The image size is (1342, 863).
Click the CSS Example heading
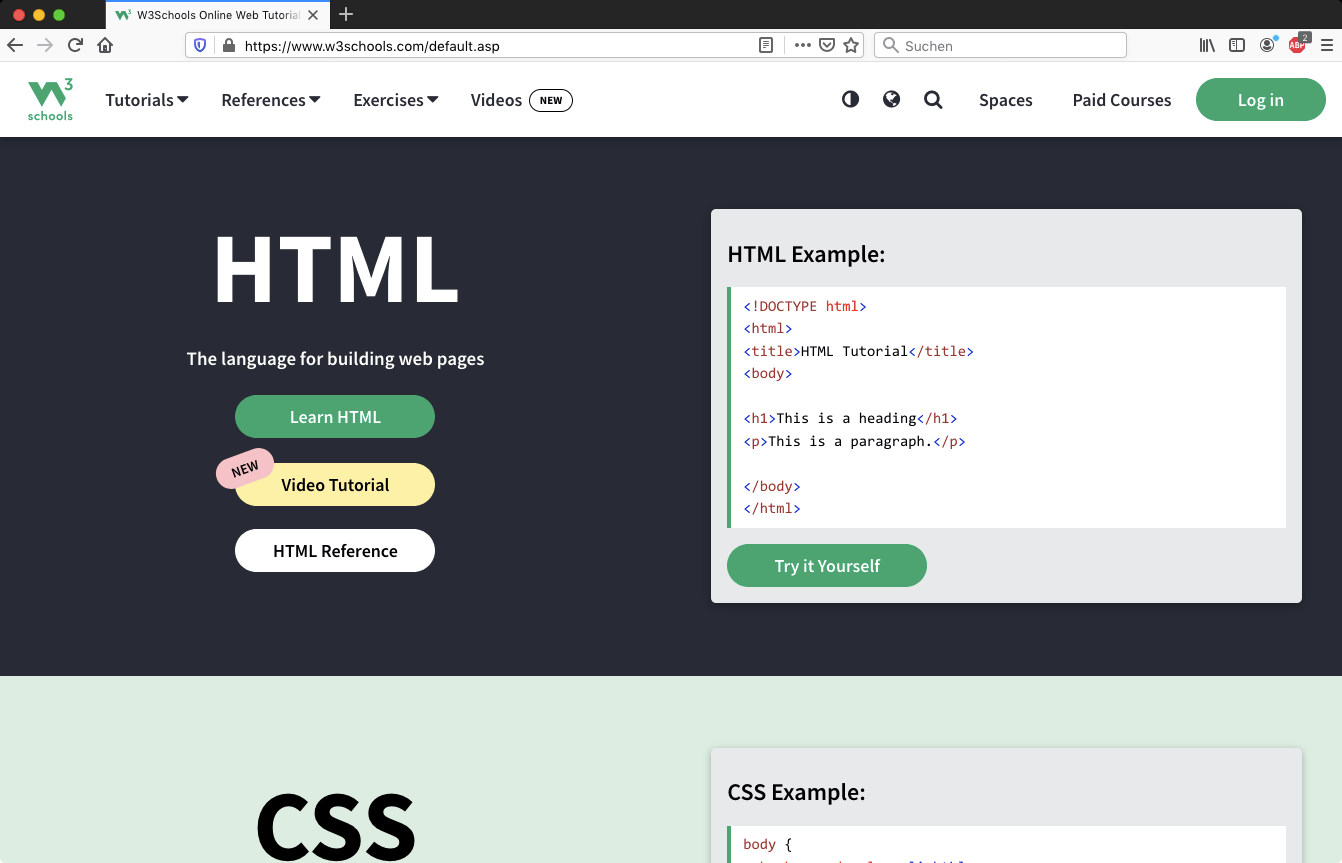796,792
